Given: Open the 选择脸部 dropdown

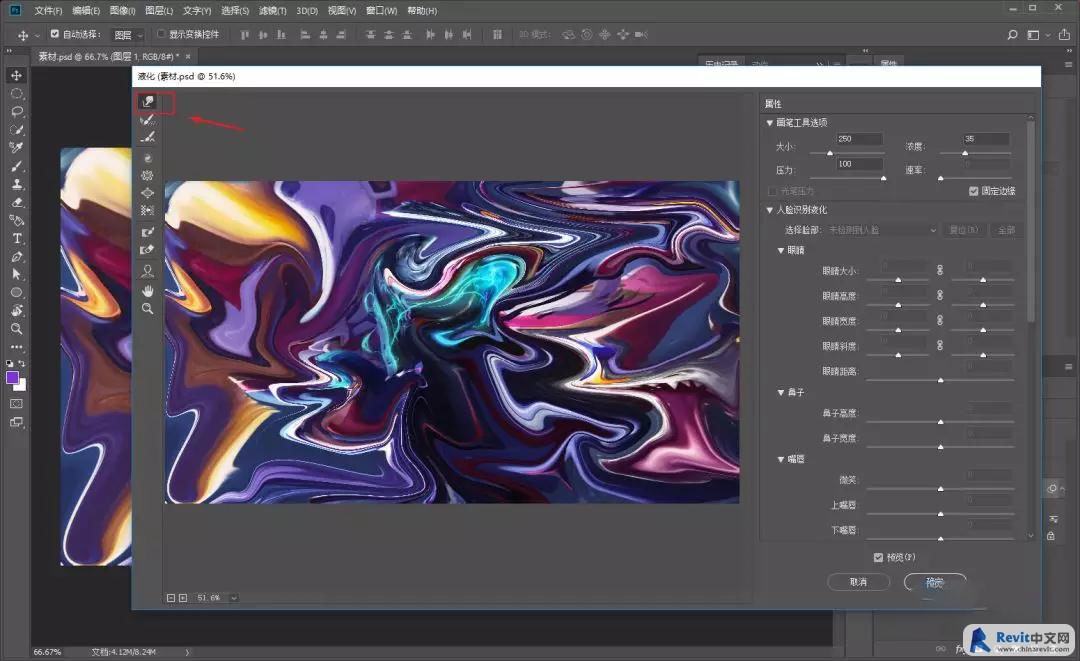Looking at the screenshot, I should tap(882, 230).
